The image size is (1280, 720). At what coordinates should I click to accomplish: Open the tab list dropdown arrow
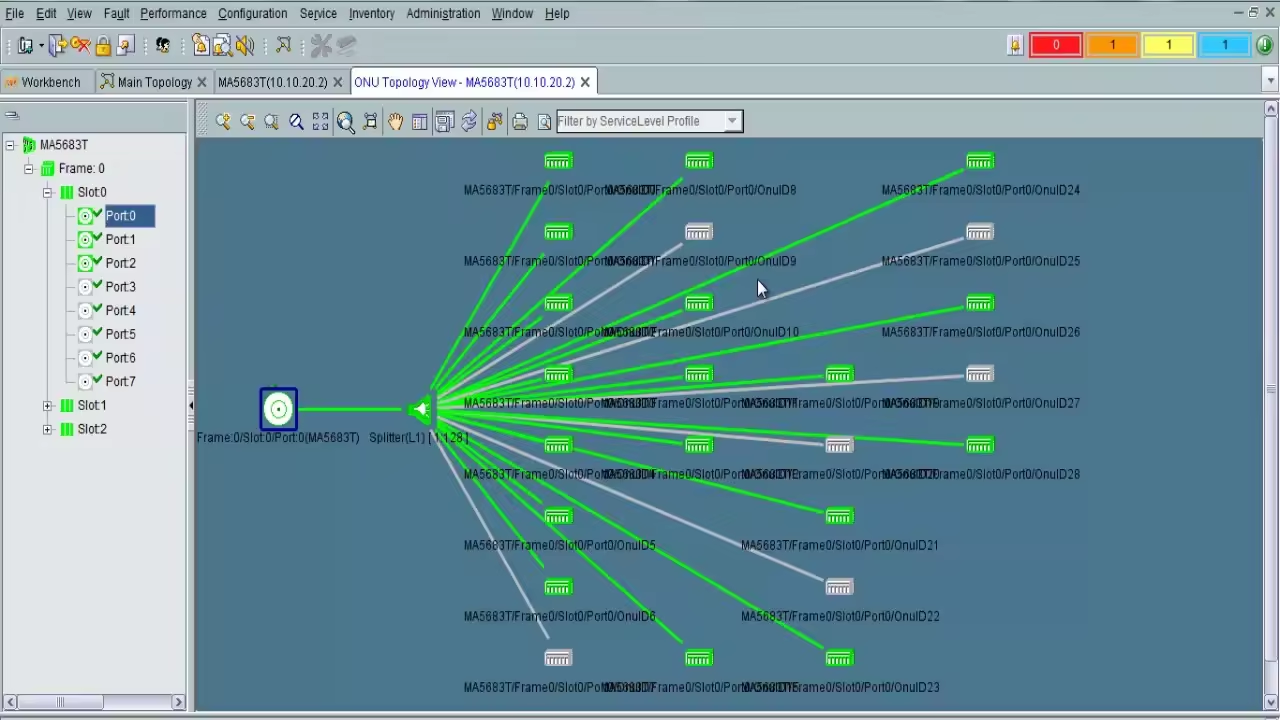pyautogui.click(x=1271, y=81)
